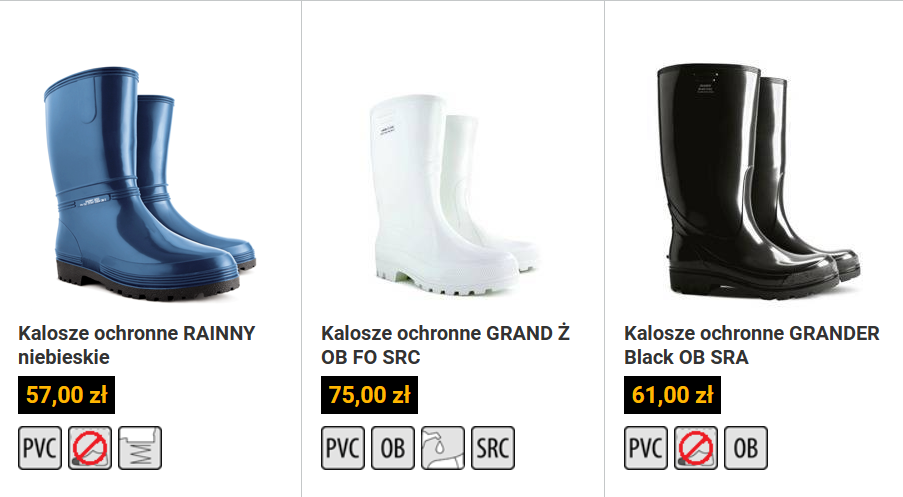This screenshot has width=903, height=497.
Task: Click the no-toecap prohibition icon under RAINNY
Action: [x=90, y=448]
